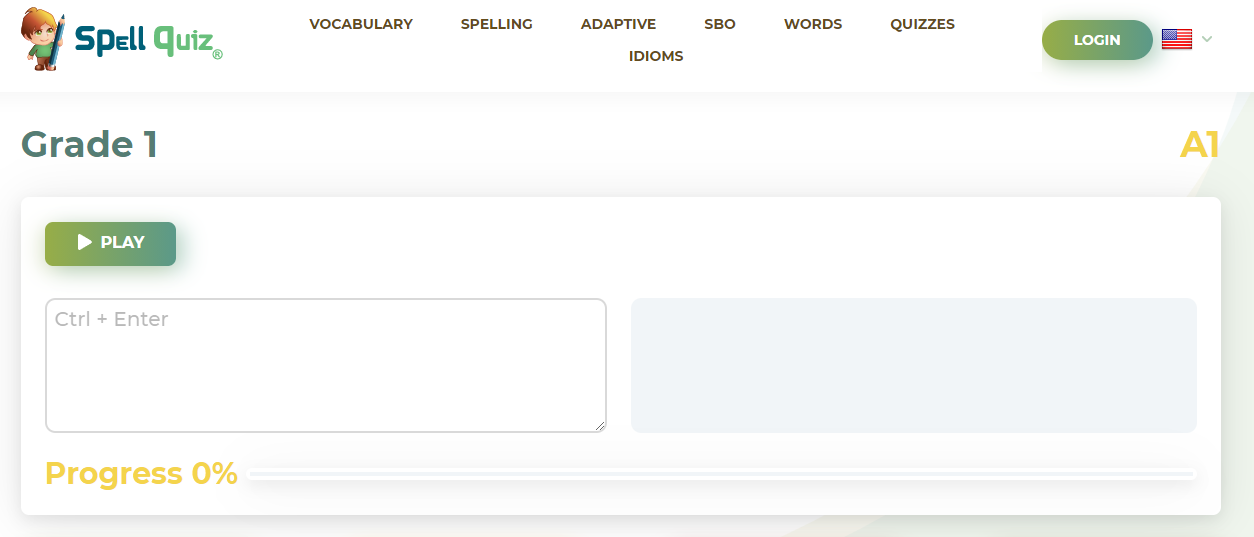
Task: Navigate to the Idioms menu item
Action: point(656,56)
